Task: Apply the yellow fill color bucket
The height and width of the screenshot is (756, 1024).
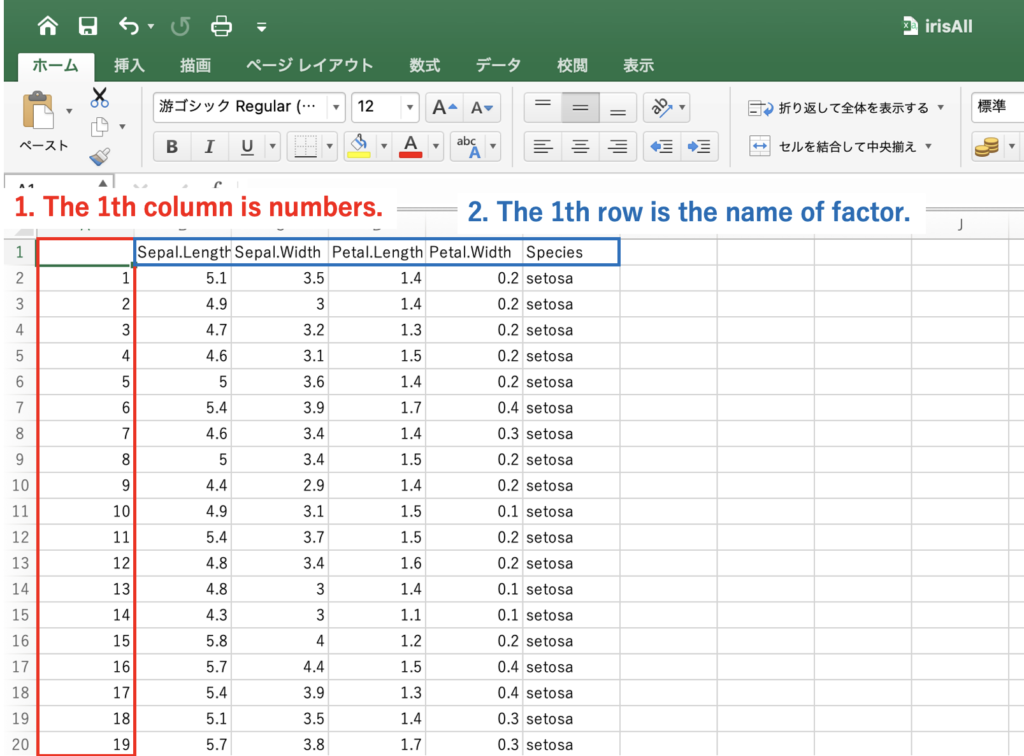Action: (x=358, y=147)
